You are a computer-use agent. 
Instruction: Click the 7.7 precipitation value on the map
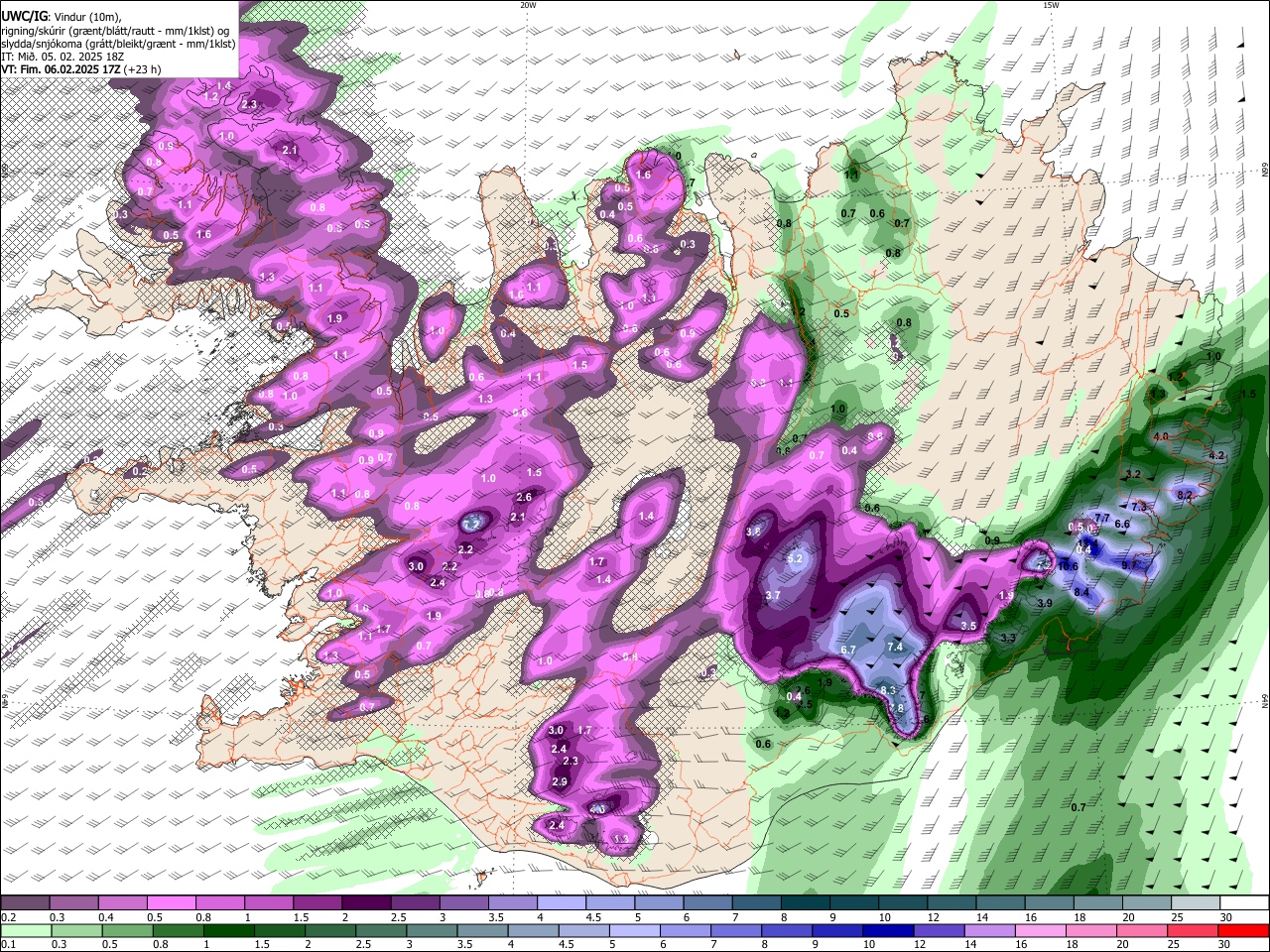point(1101,518)
